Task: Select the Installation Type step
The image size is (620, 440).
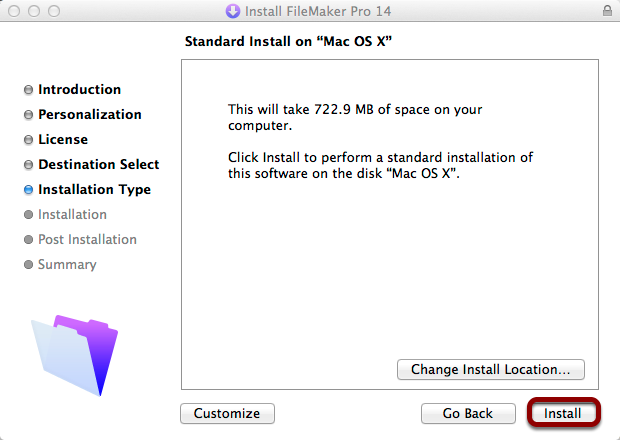Action: click(95, 189)
